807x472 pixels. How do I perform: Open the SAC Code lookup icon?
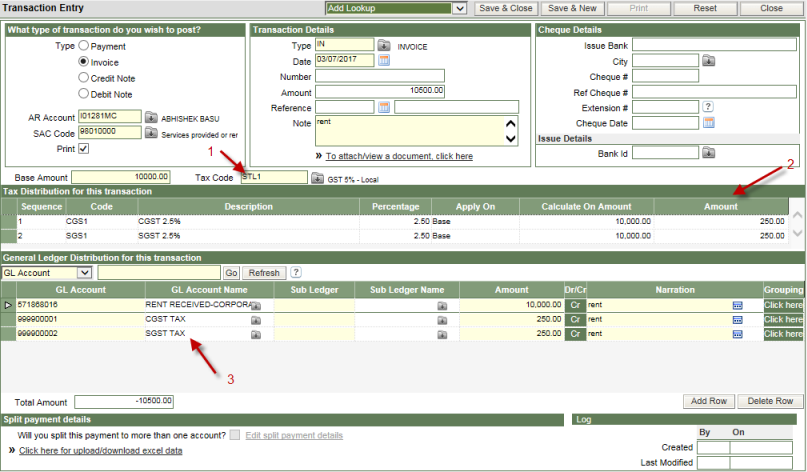tap(152, 133)
